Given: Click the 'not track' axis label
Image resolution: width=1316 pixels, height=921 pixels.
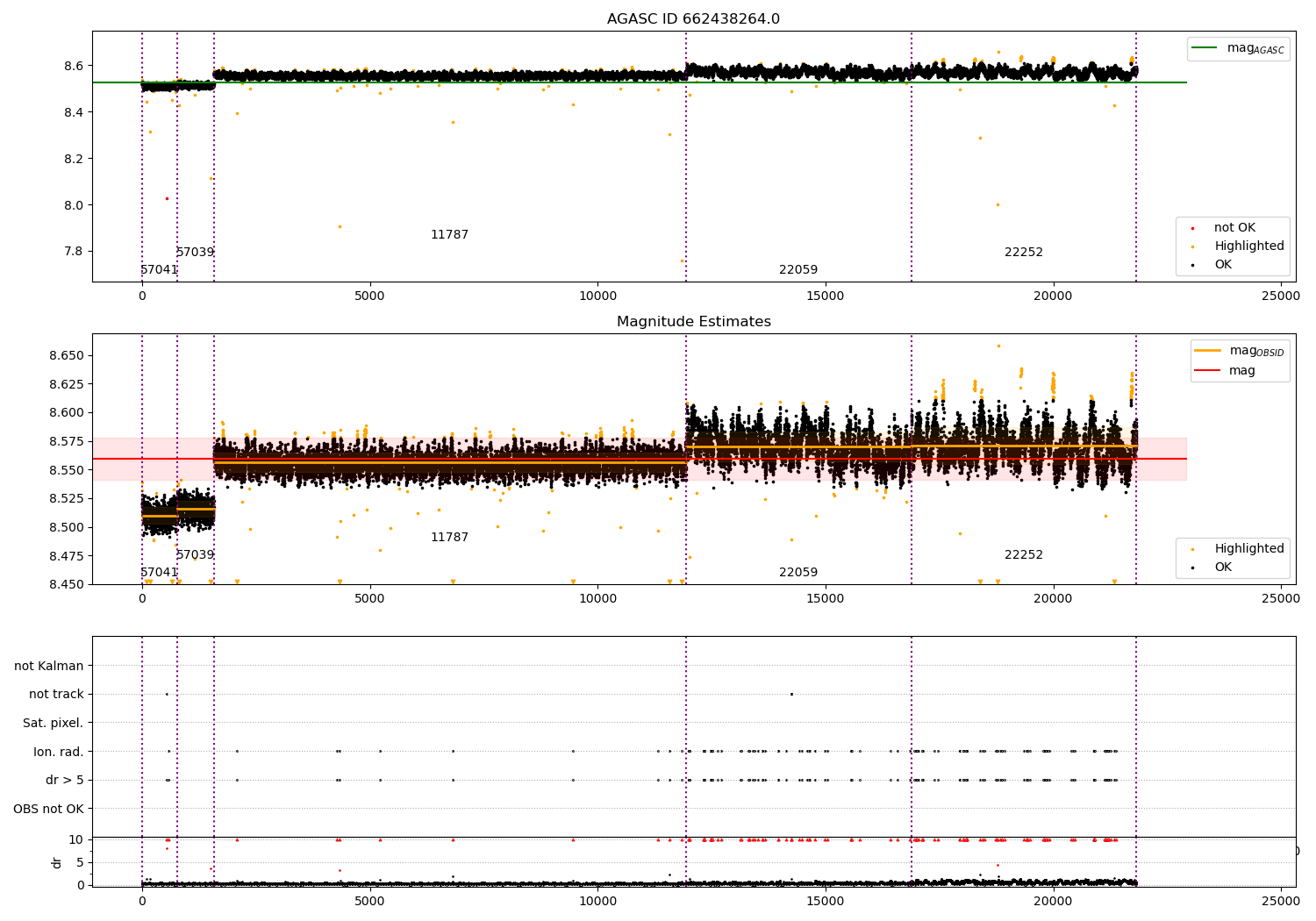Looking at the screenshot, I should (x=56, y=695).
